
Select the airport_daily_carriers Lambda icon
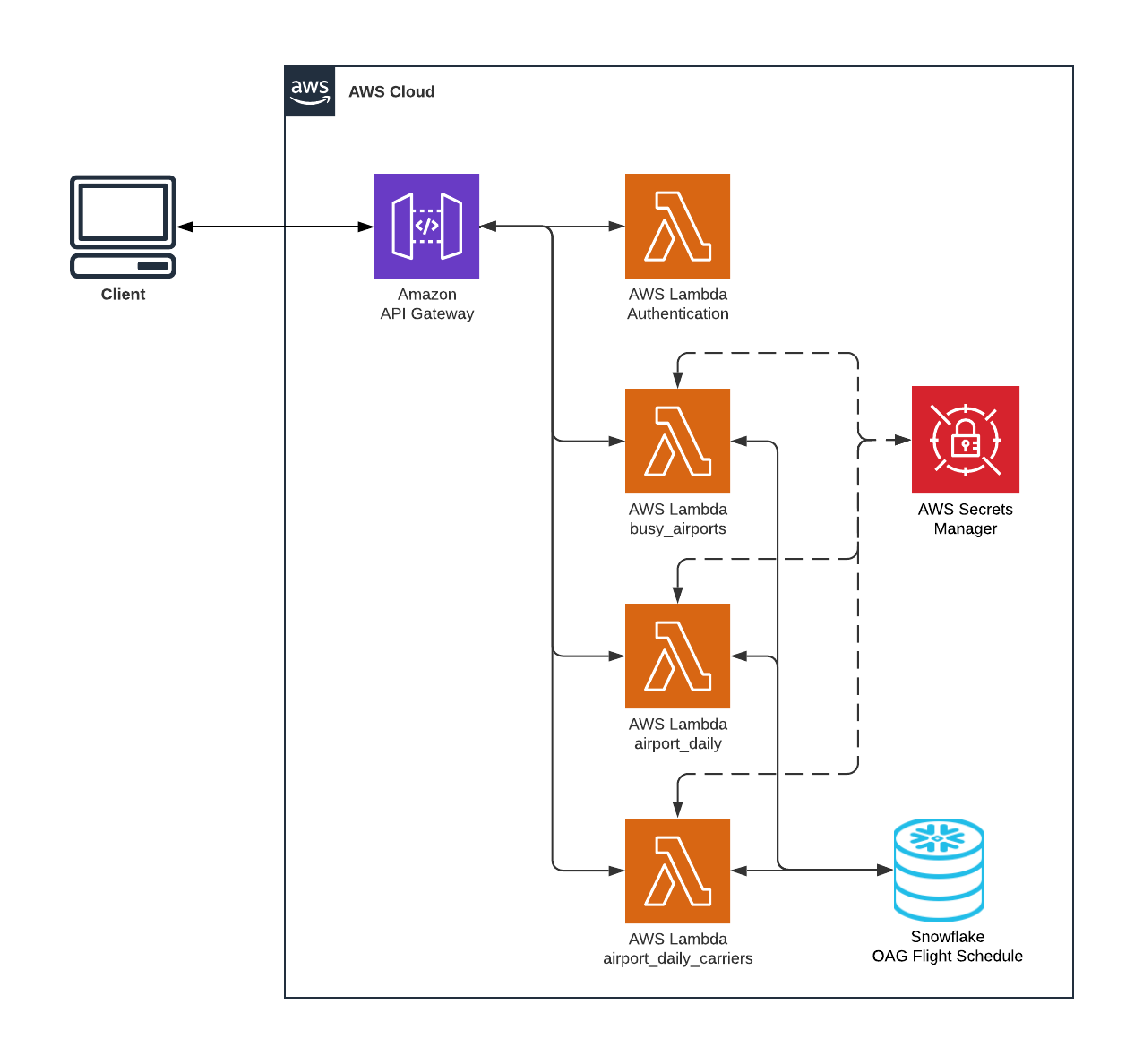pyautogui.click(x=677, y=871)
